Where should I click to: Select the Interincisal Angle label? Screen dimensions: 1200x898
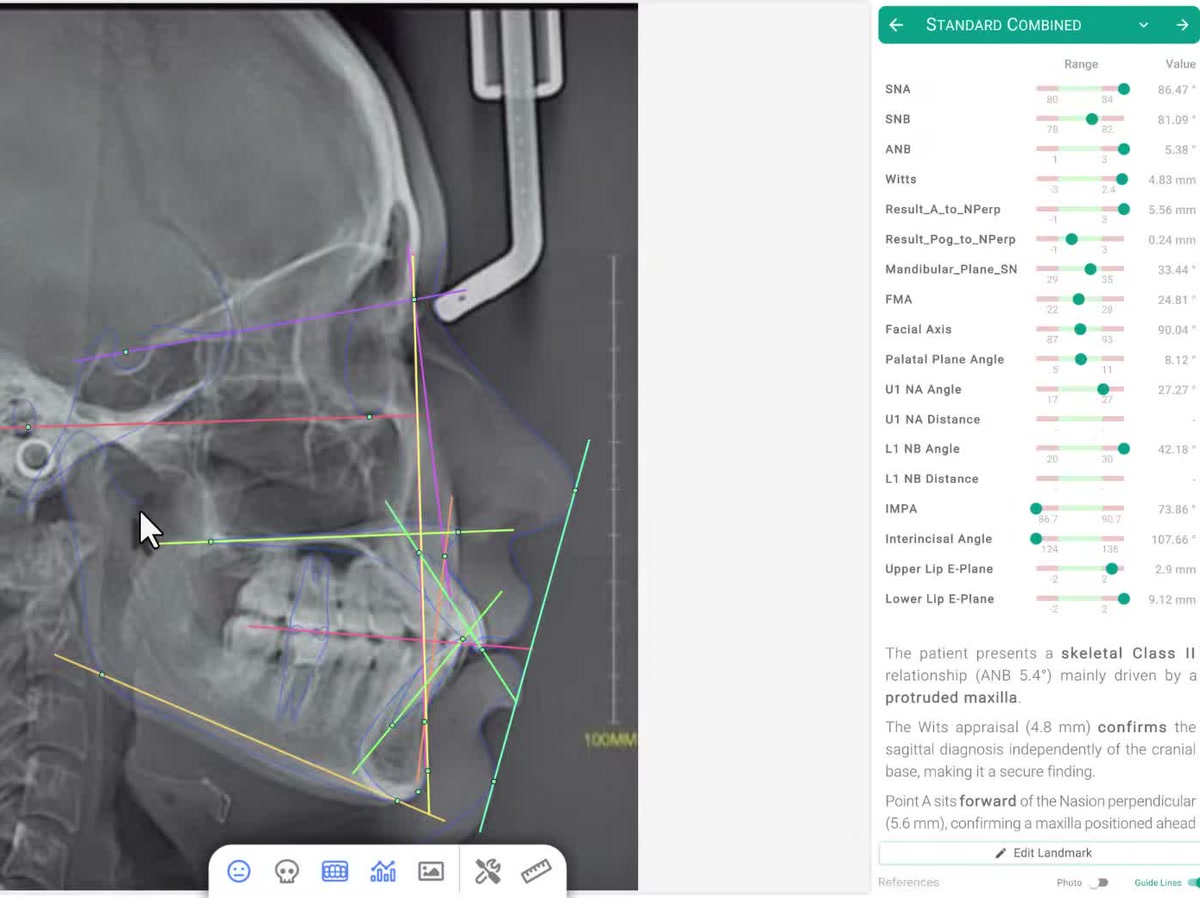coord(939,539)
